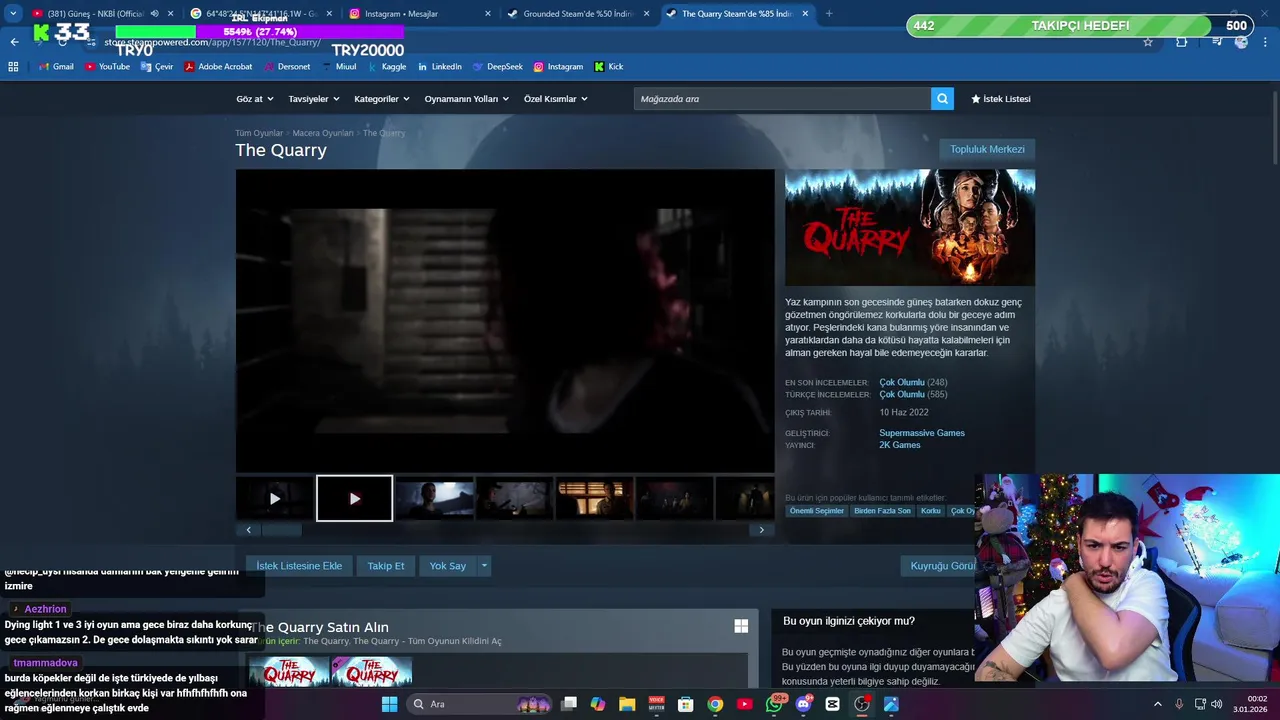
Task: Open the Gmail bookmark
Action: pos(56,67)
